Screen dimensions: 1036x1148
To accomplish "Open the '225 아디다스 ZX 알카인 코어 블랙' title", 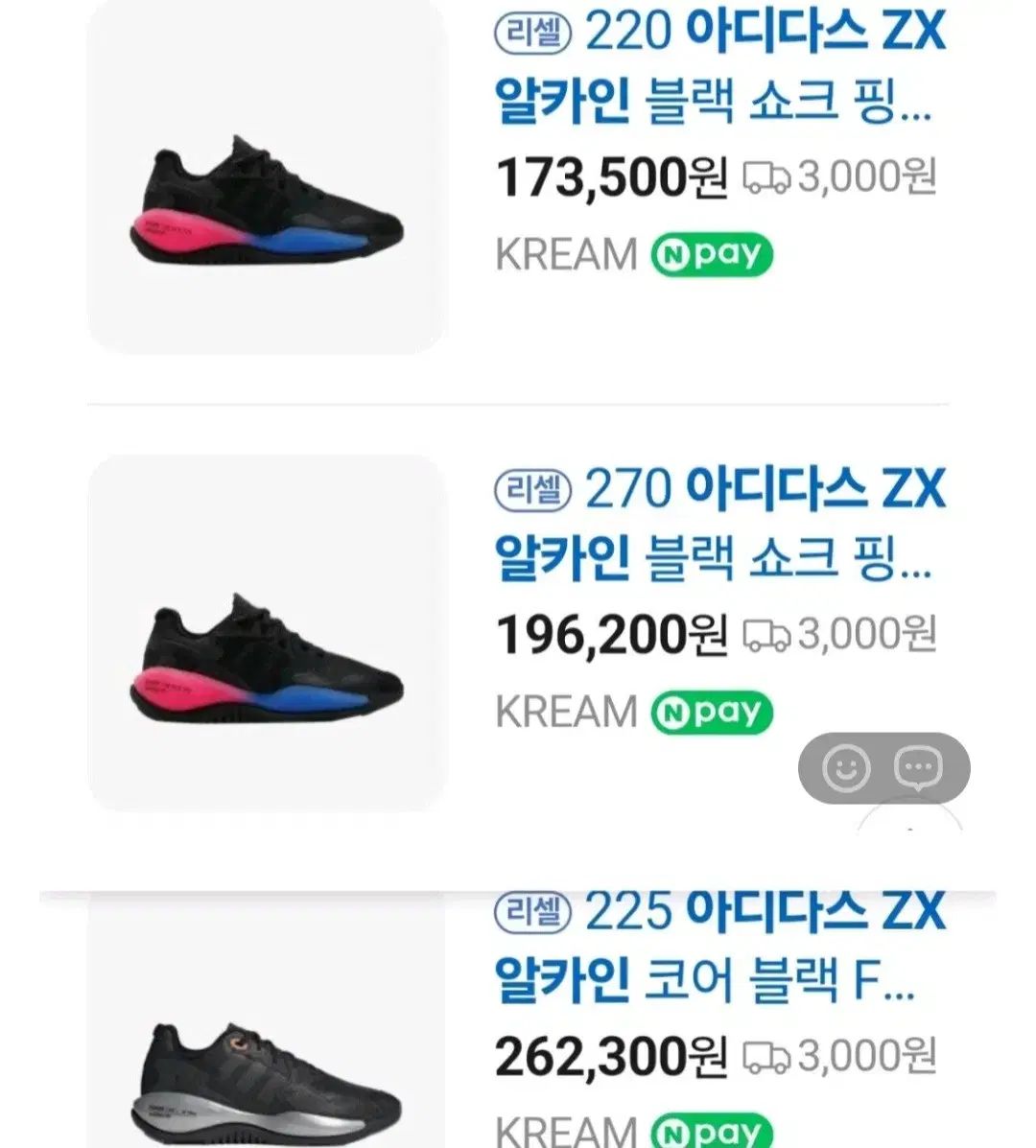I will (x=719, y=947).
